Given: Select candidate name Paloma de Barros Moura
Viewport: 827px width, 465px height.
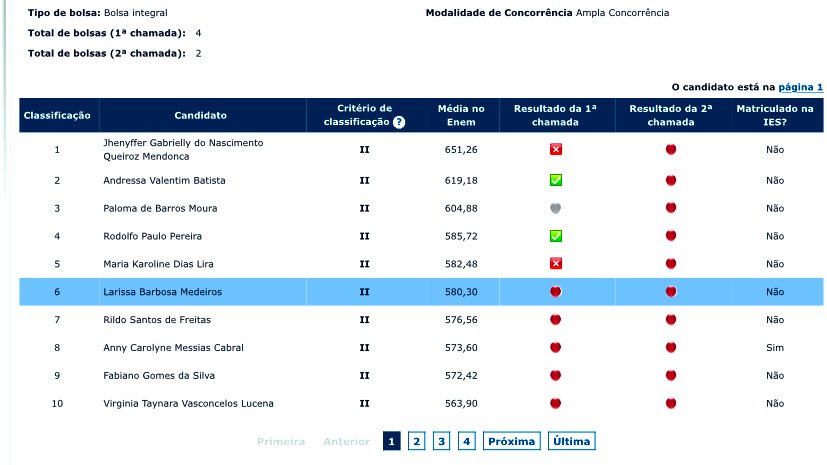Looking at the screenshot, I should tap(160, 208).
